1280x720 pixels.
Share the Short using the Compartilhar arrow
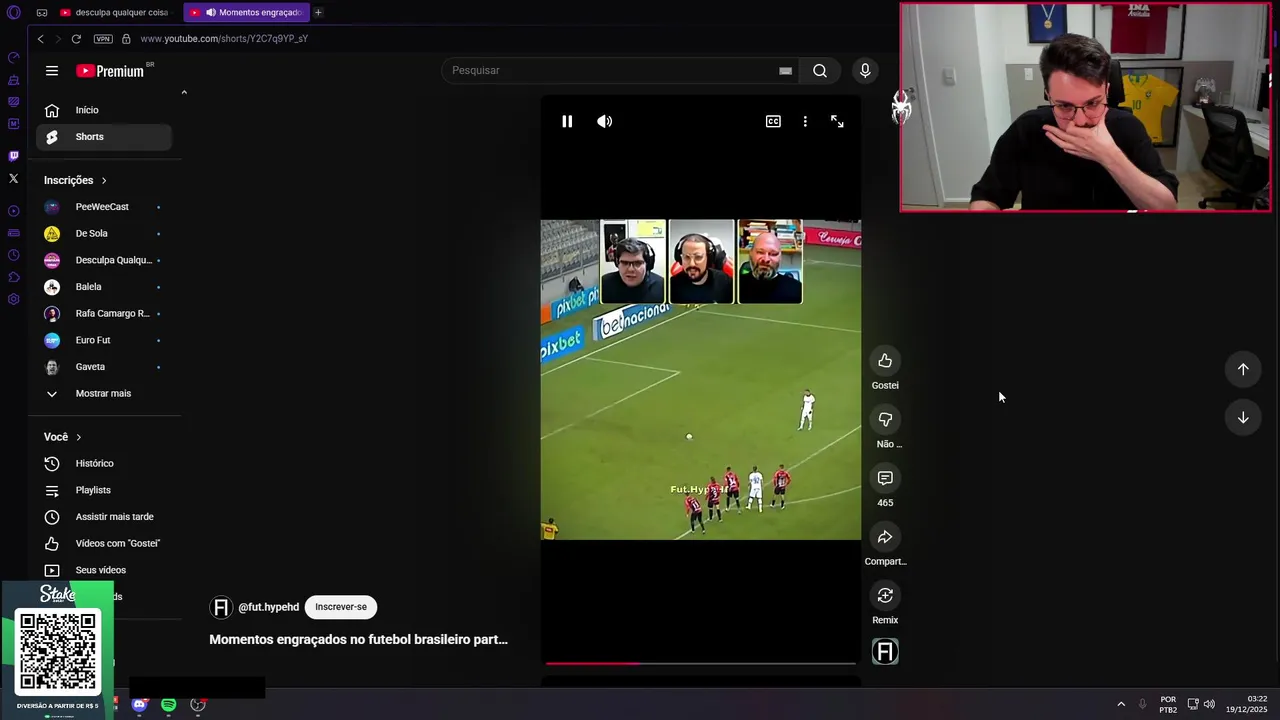tap(885, 537)
